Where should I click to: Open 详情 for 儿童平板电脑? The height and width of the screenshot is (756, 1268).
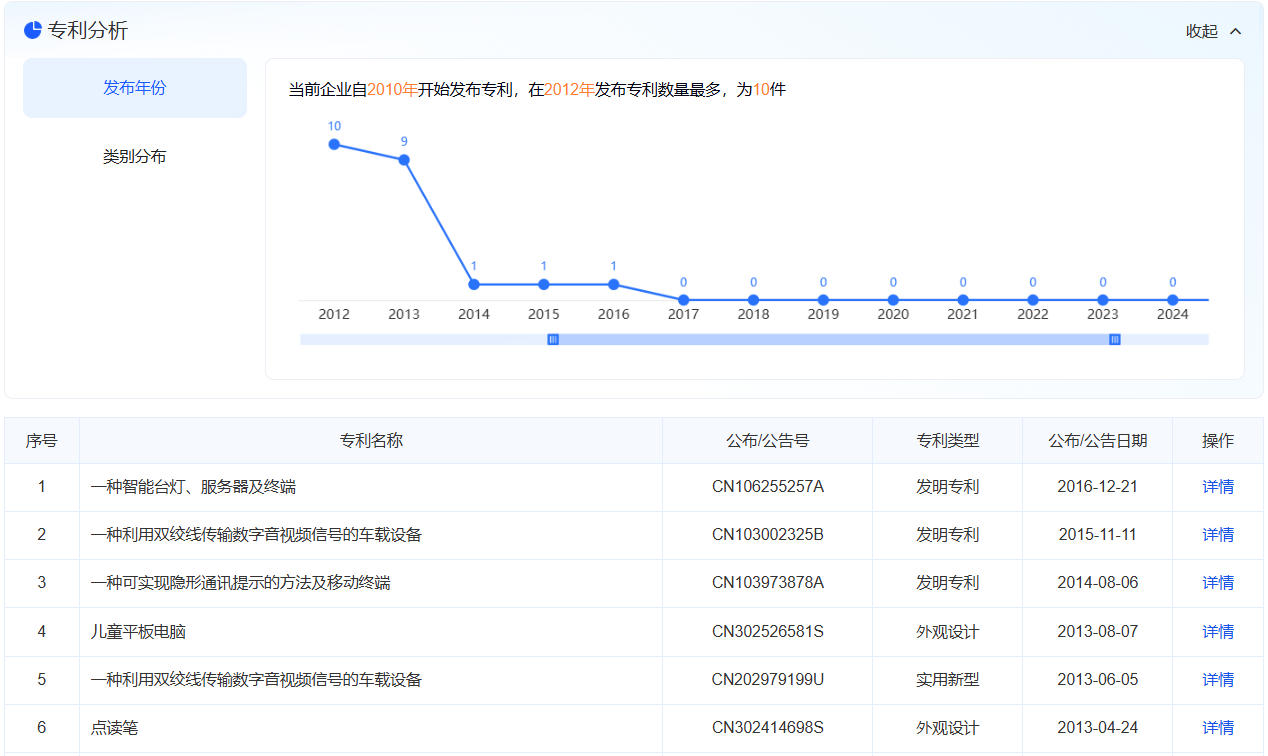pyautogui.click(x=1217, y=632)
